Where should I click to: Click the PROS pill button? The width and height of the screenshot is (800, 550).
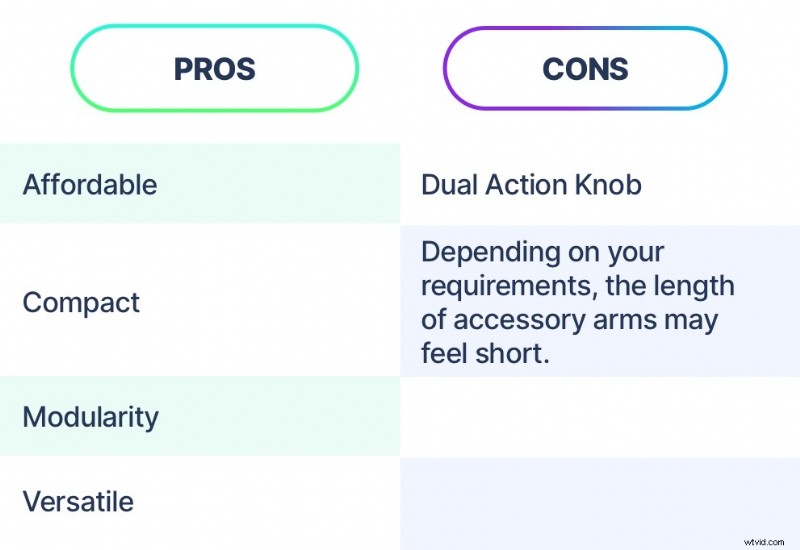(214, 68)
